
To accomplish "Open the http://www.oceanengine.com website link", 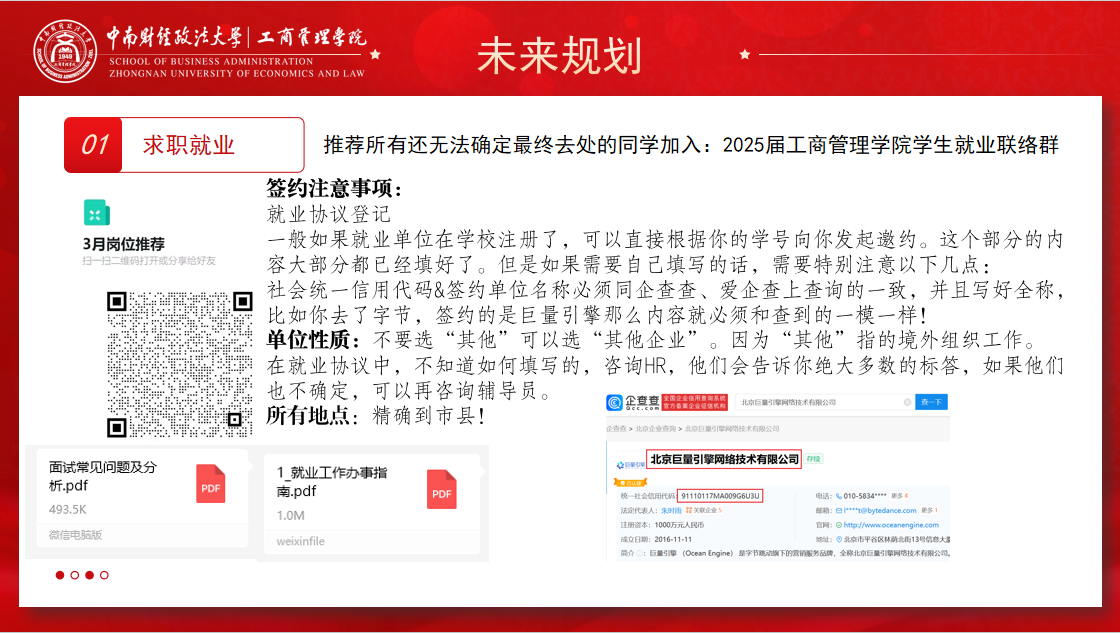I will (x=890, y=524).
